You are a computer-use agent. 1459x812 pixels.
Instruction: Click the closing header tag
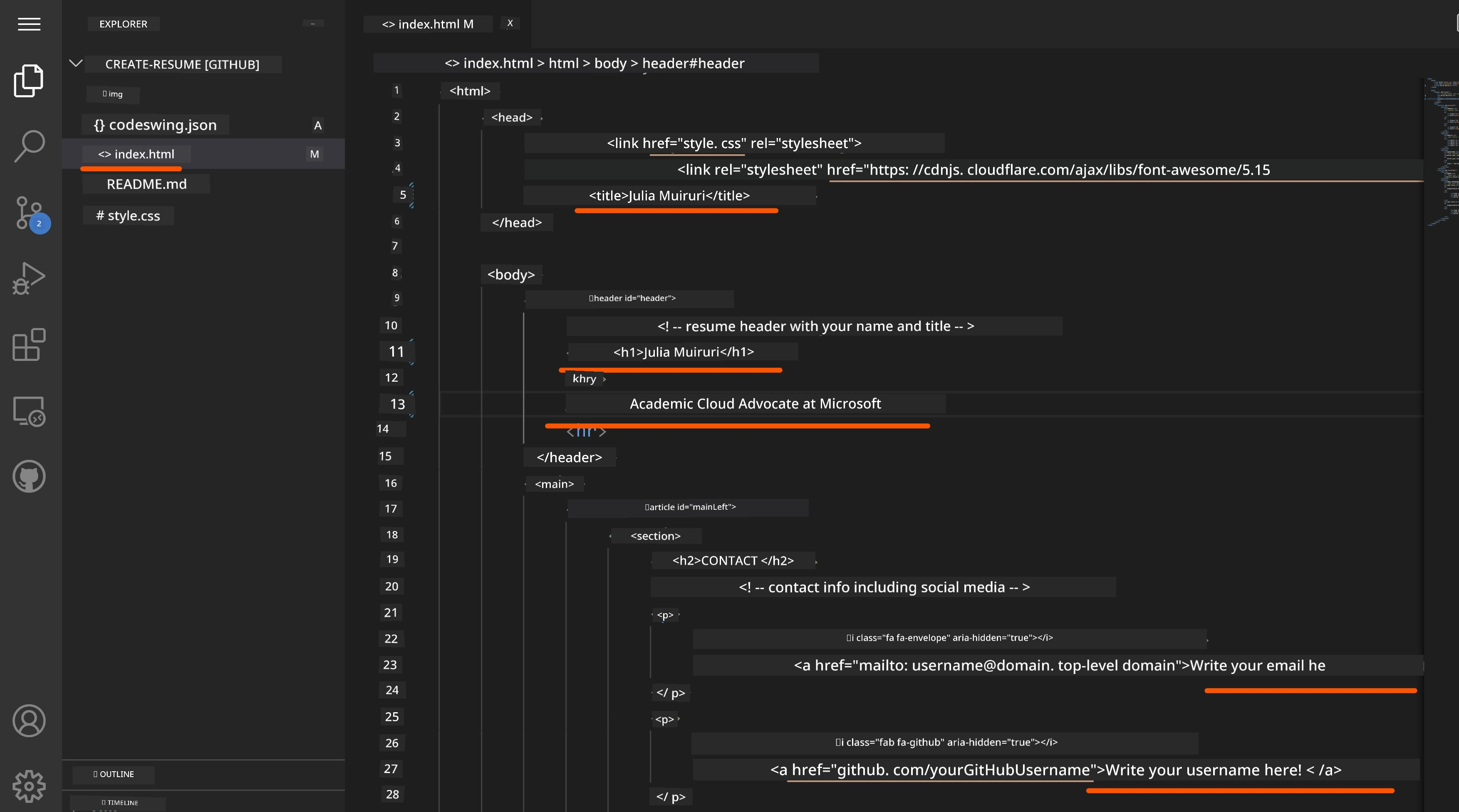(569, 457)
